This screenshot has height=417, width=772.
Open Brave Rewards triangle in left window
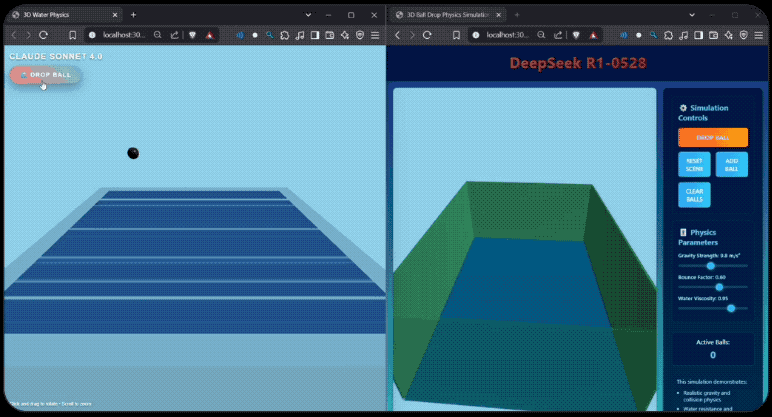tap(210, 35)
